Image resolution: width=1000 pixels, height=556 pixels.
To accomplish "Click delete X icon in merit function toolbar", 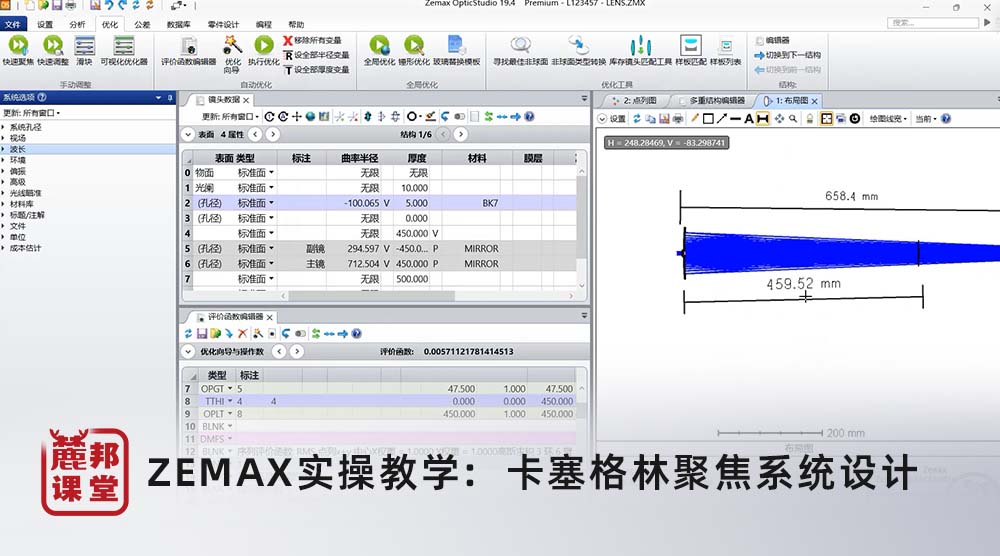I will [x=242, y=333].
